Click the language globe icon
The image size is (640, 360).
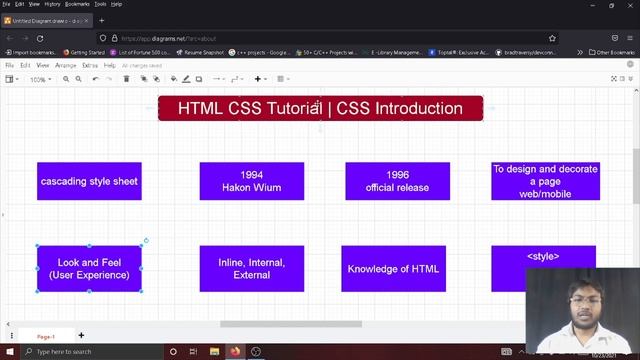(630, 64)
